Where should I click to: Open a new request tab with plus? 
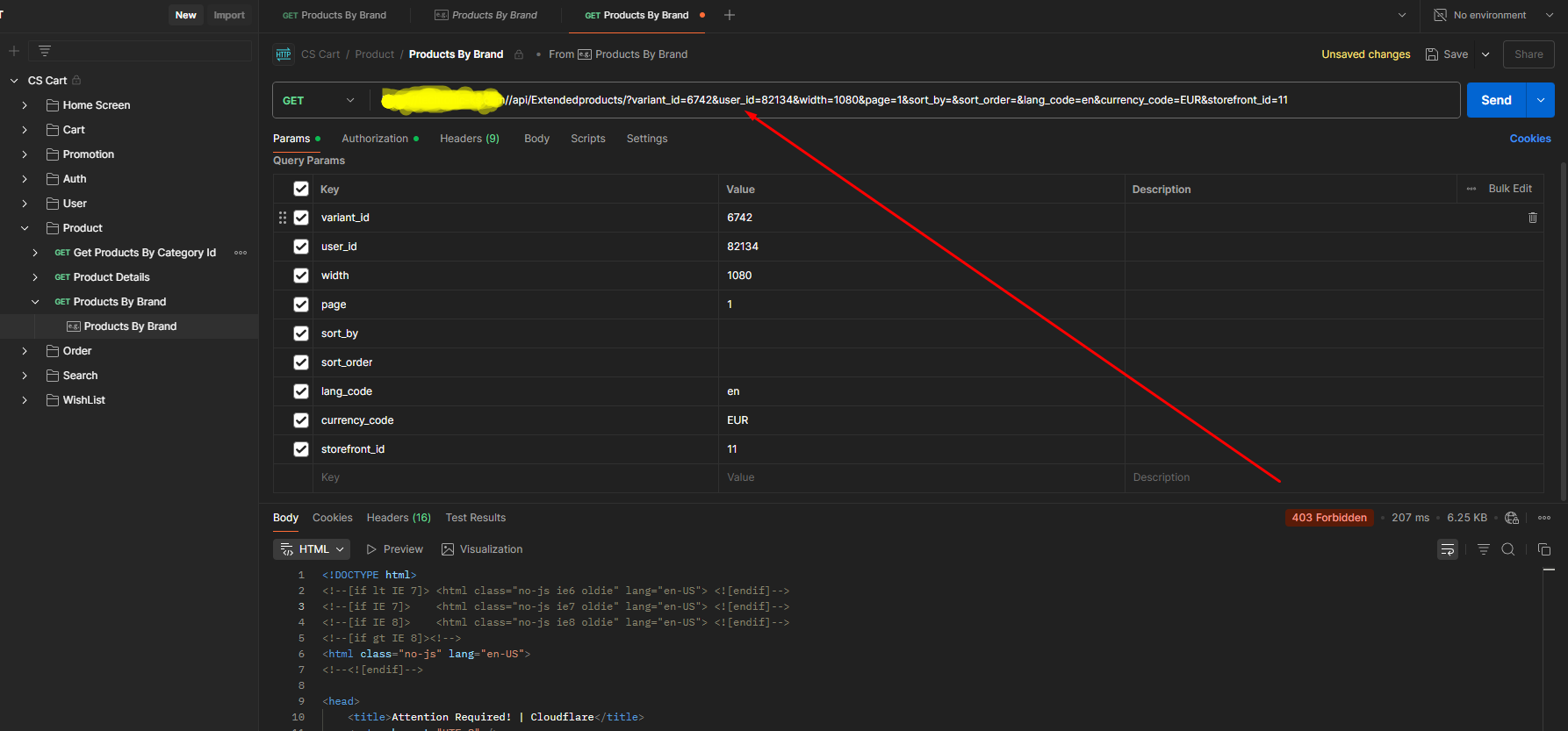pyautogui.click(x=730, y=15)
